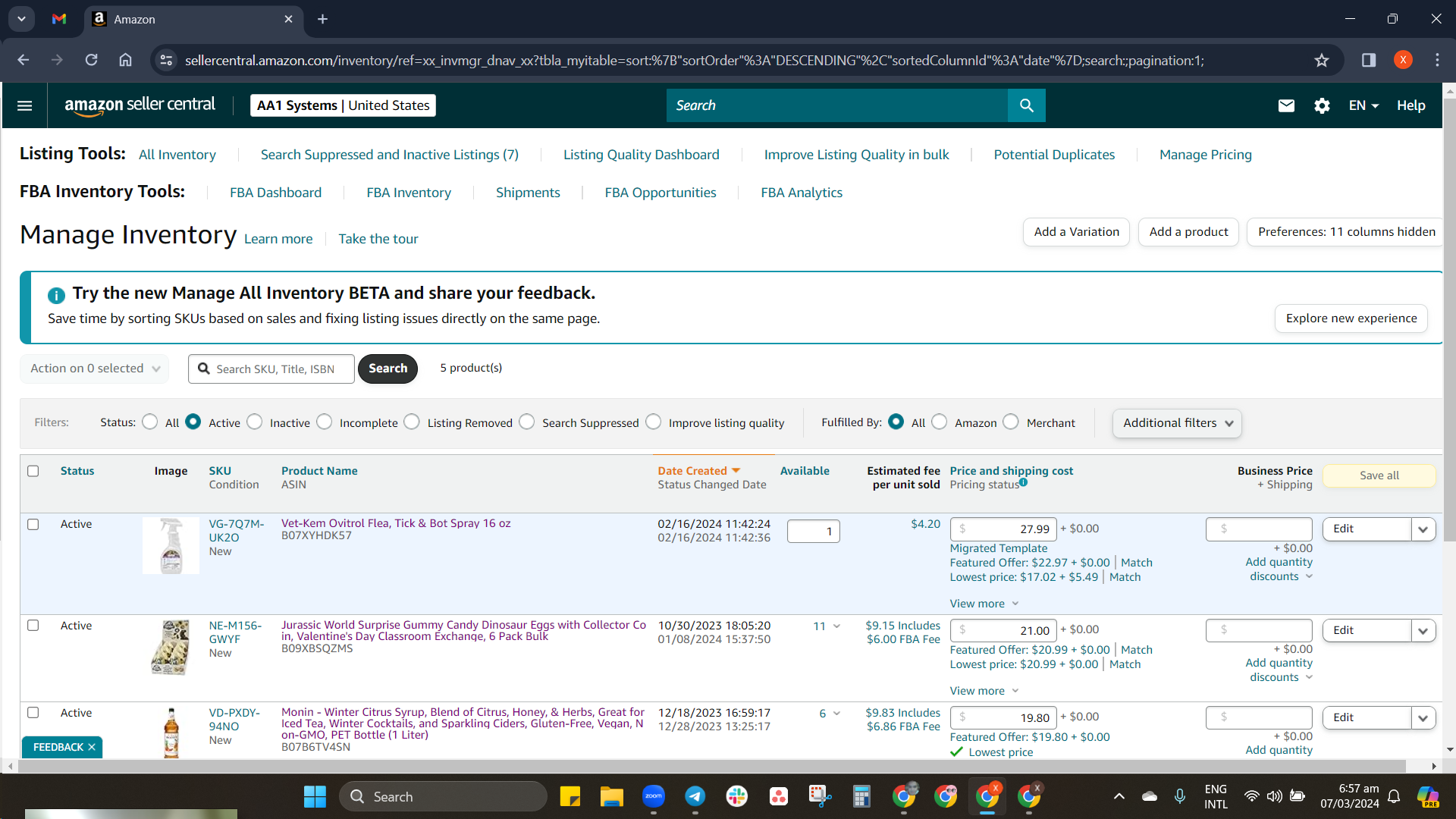The image size is (1456, 819).
Task: Choose the Inactive status filter
Action: [255, 422]
